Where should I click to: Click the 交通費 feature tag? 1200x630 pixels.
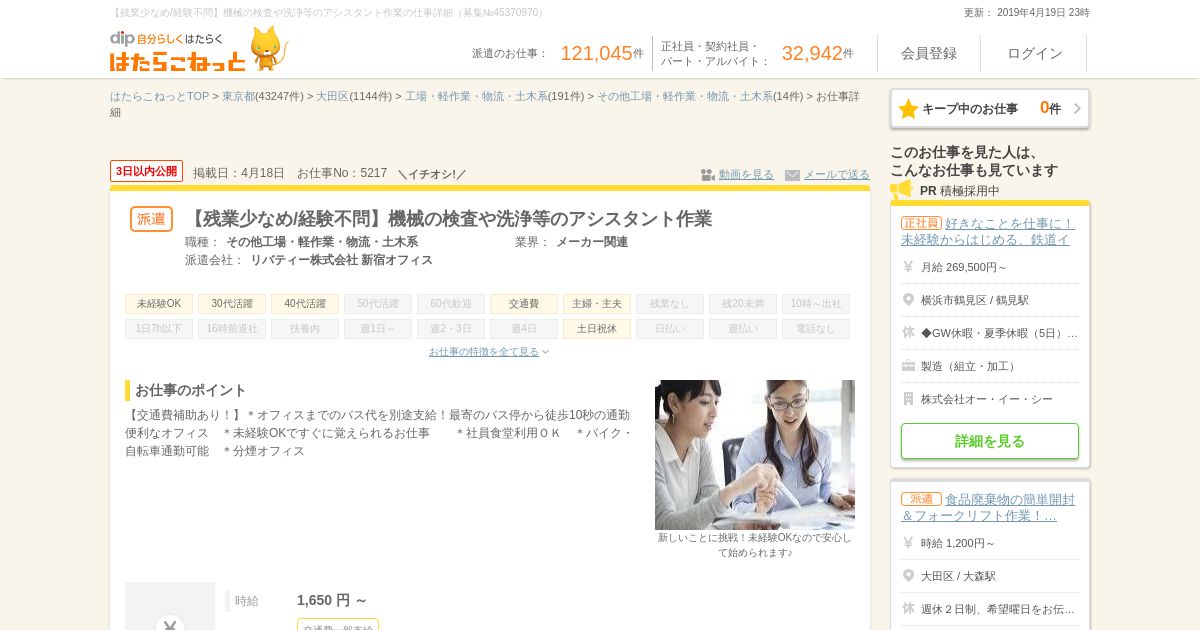(x=524, y=304)
